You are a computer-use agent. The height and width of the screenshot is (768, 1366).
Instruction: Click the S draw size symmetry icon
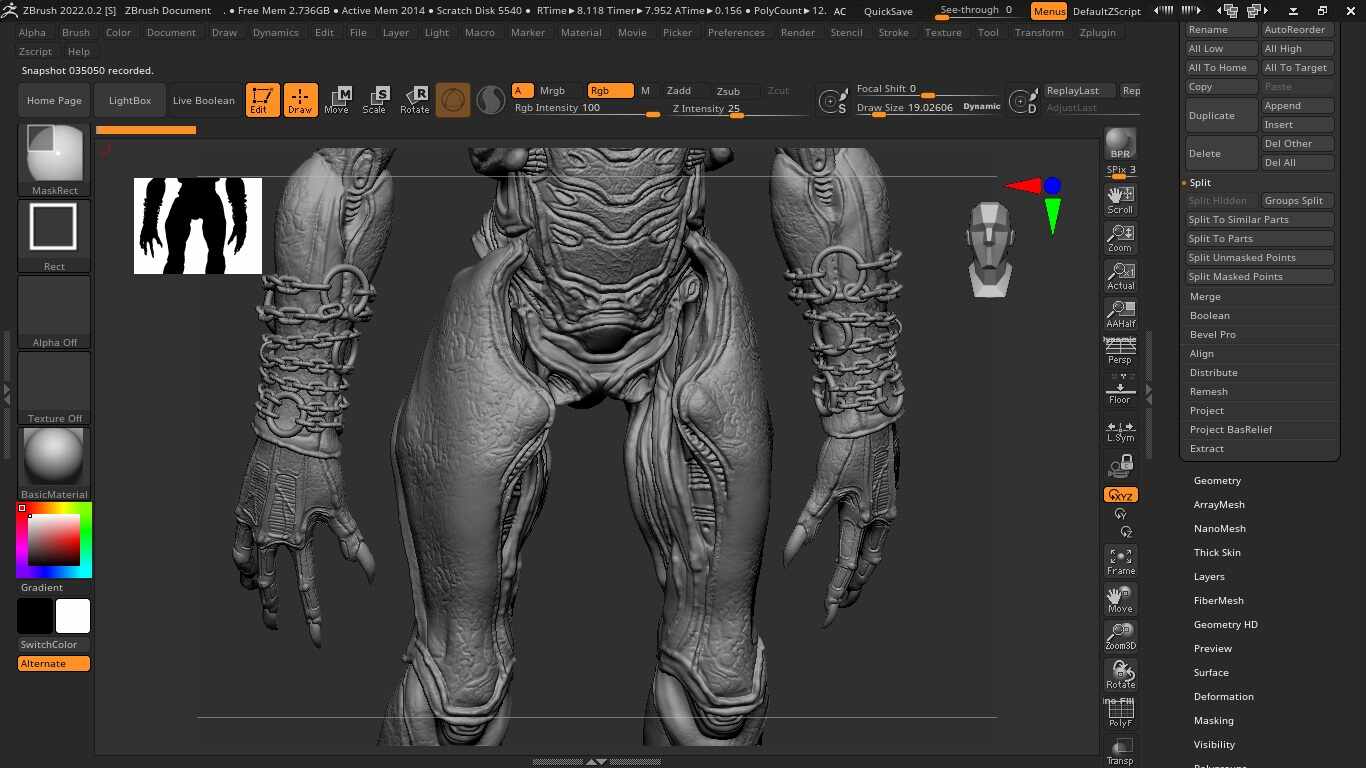832,101
